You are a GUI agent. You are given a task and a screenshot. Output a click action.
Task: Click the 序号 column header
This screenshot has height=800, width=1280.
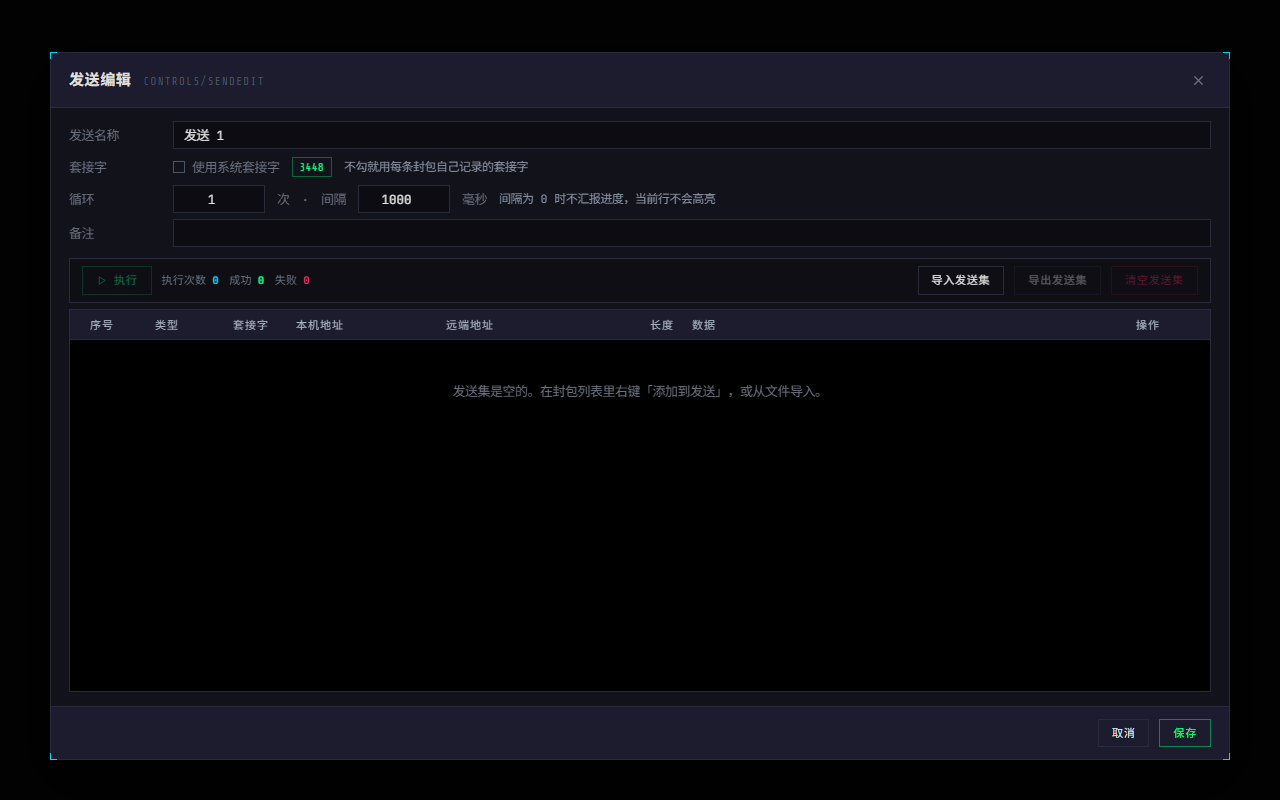[x=101, y=325]
